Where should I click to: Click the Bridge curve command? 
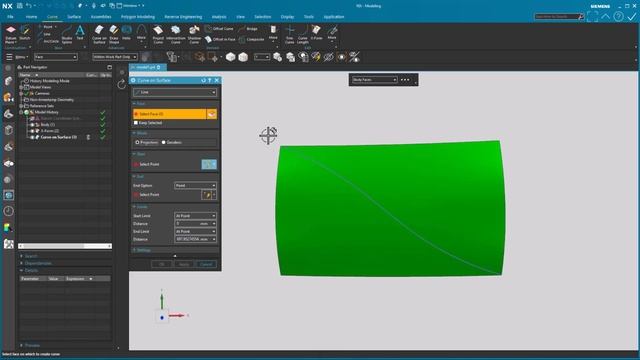tap(248, 29)
